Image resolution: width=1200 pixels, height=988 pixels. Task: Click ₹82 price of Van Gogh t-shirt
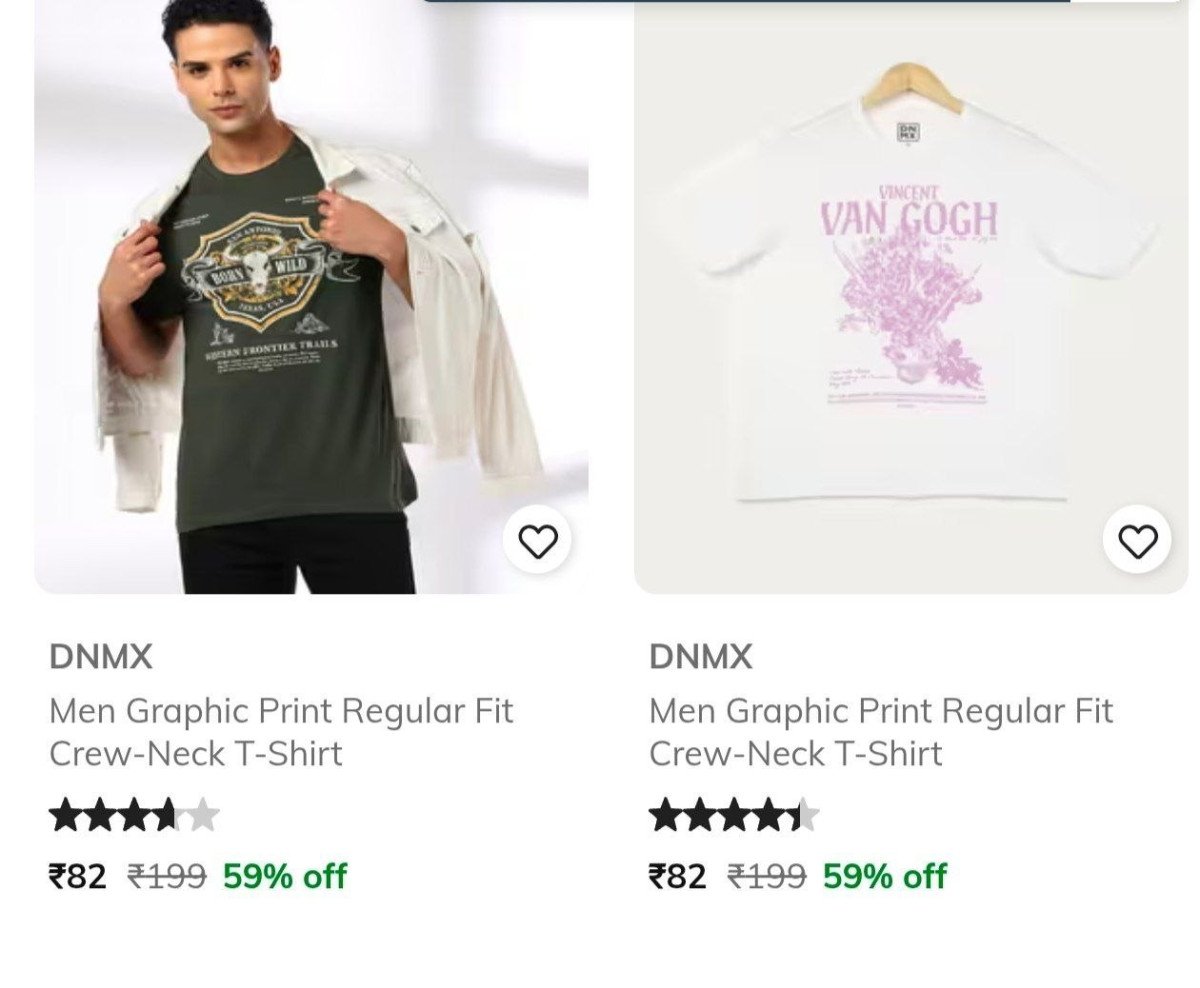pos(677,876)
